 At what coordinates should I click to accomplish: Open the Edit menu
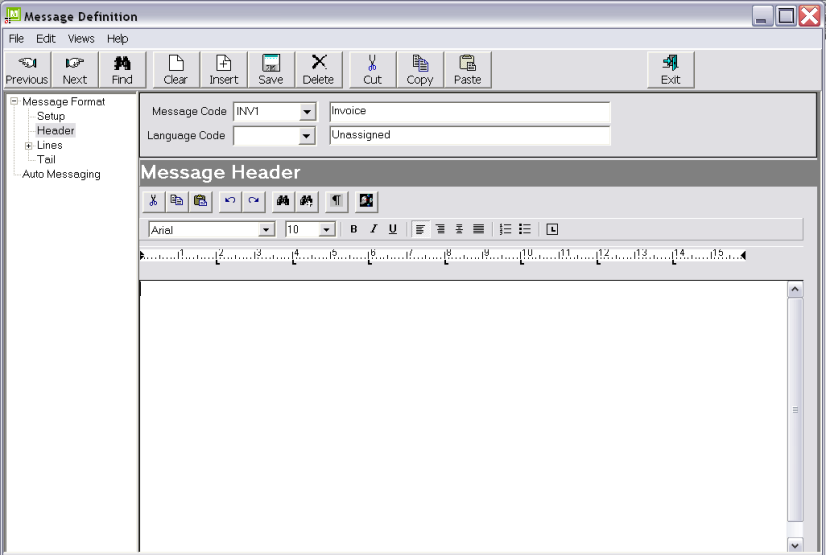point(46,39)
